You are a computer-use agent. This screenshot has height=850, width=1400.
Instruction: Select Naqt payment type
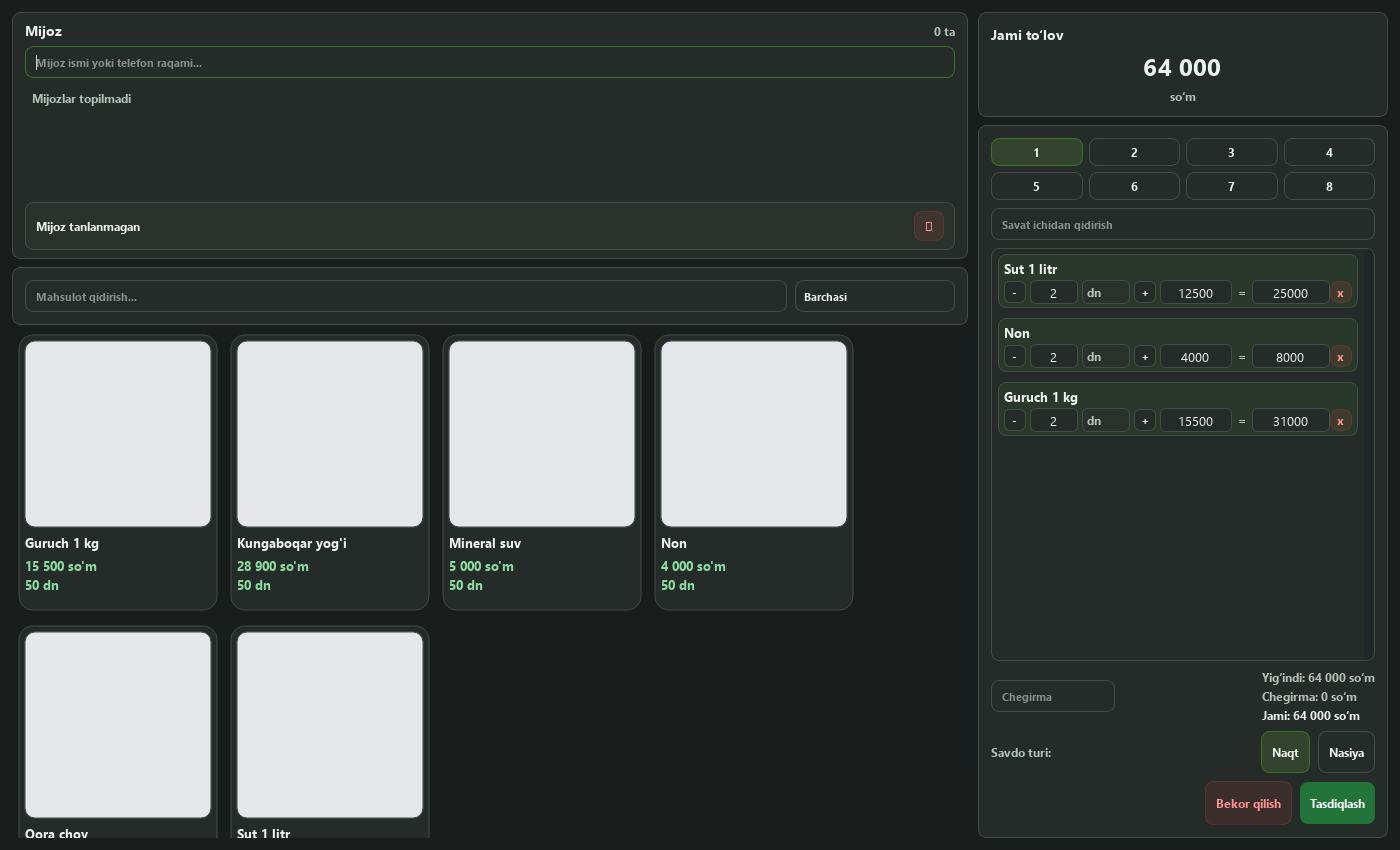click(x=1285, y=752)
